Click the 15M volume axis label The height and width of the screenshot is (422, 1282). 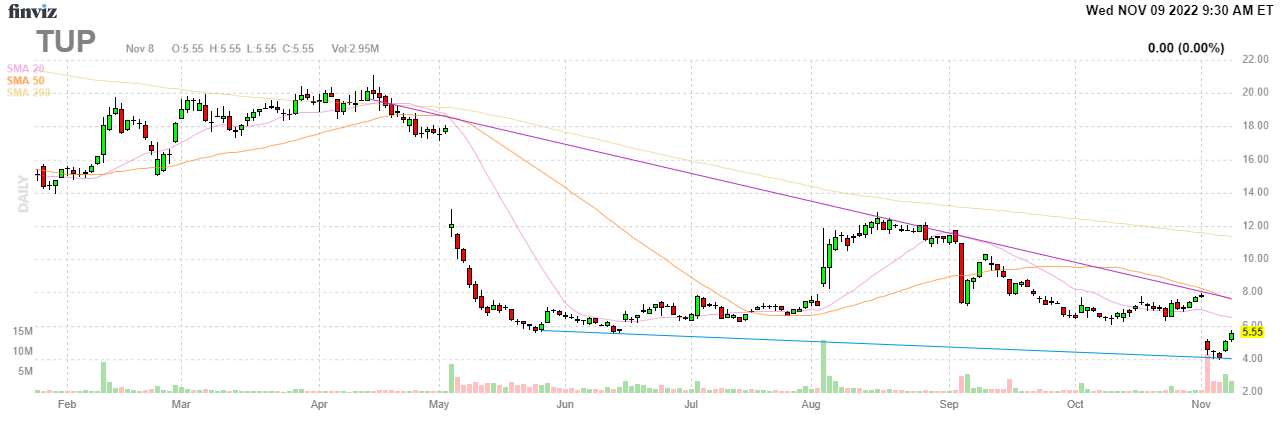pos(21,331)
